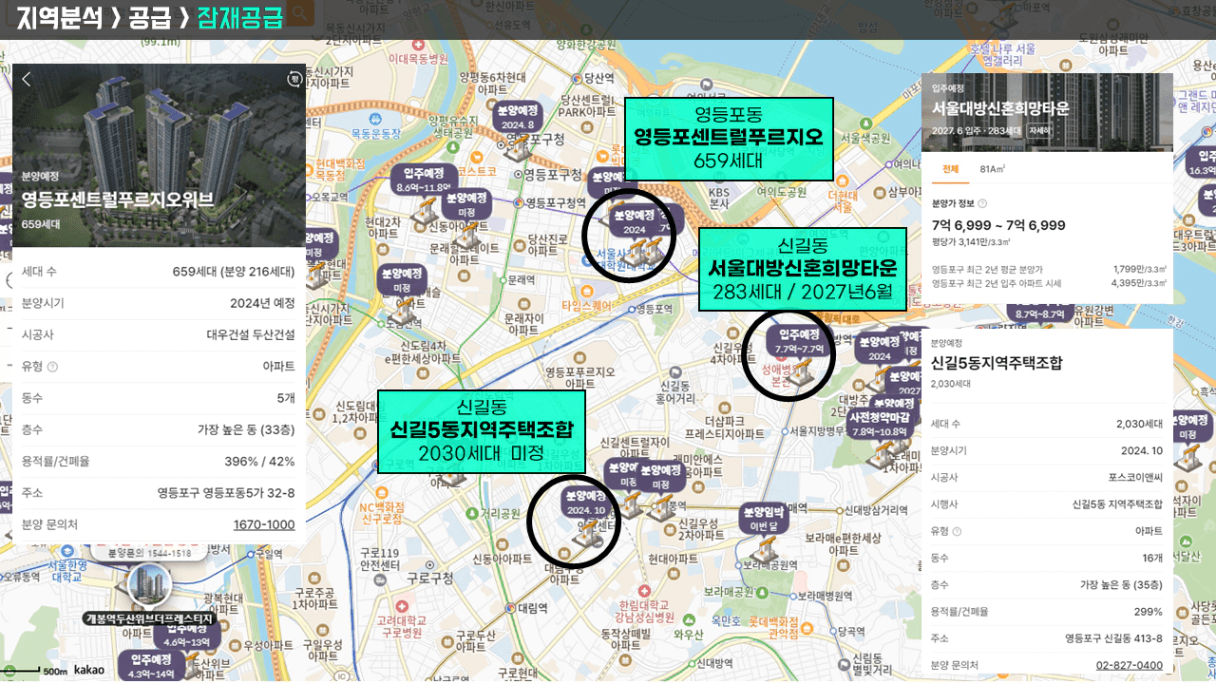
Task: Open the help icon next to 유형 in the left panel
Action: point(53,367)
